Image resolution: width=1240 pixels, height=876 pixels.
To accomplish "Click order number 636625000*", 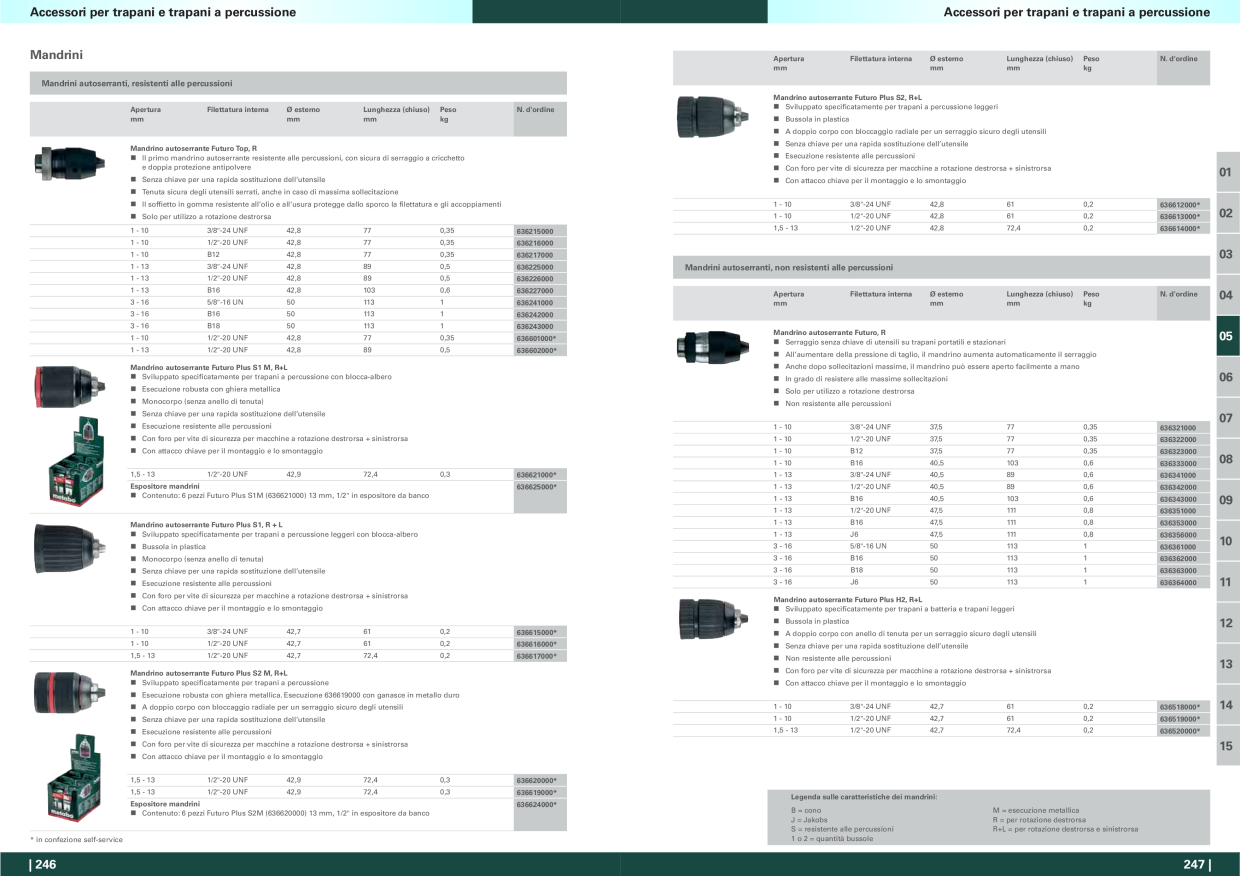I will click(536, 487).
